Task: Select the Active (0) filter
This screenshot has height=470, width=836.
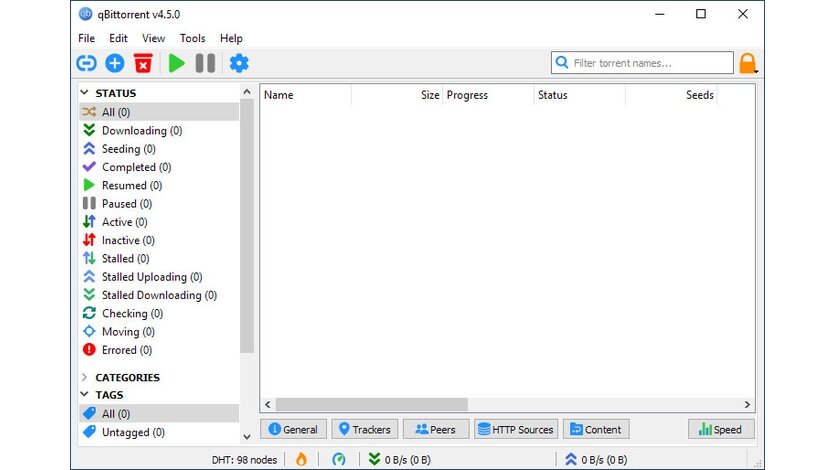Action: click(x=159, y=222)
